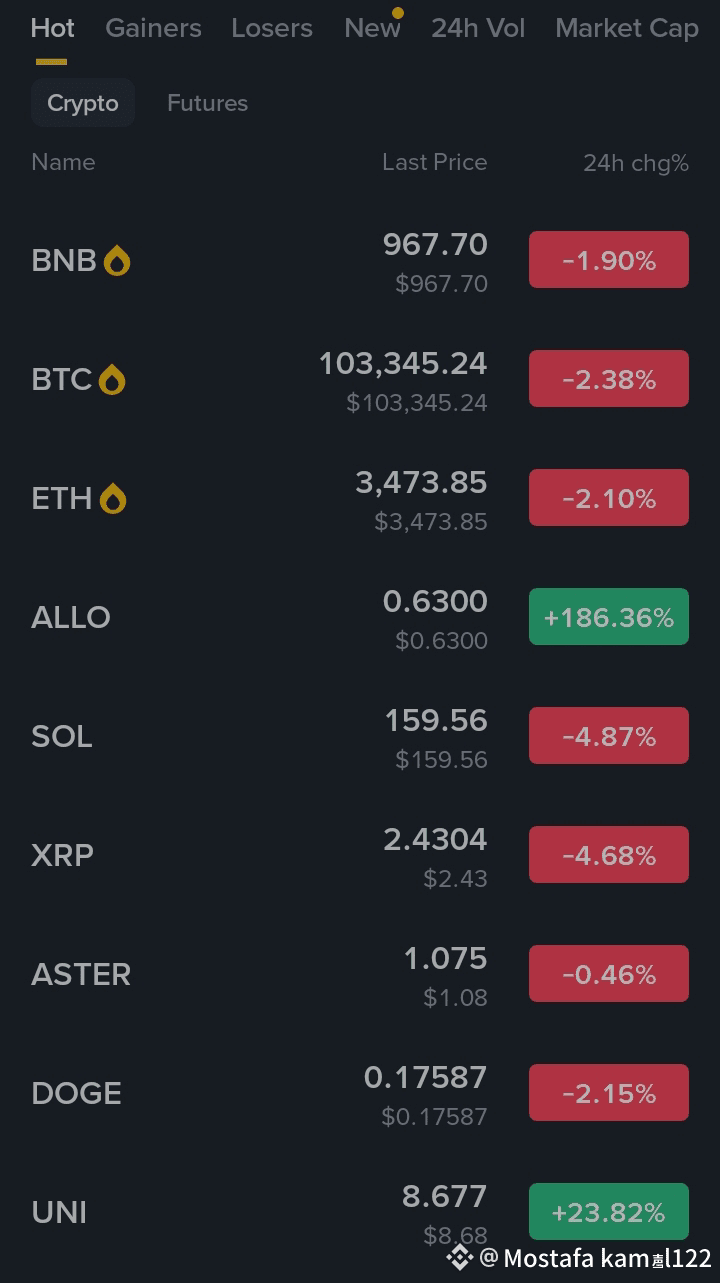Sort by Last Price column header
The width and height of the screenshot is (720, 1283).
434,162
